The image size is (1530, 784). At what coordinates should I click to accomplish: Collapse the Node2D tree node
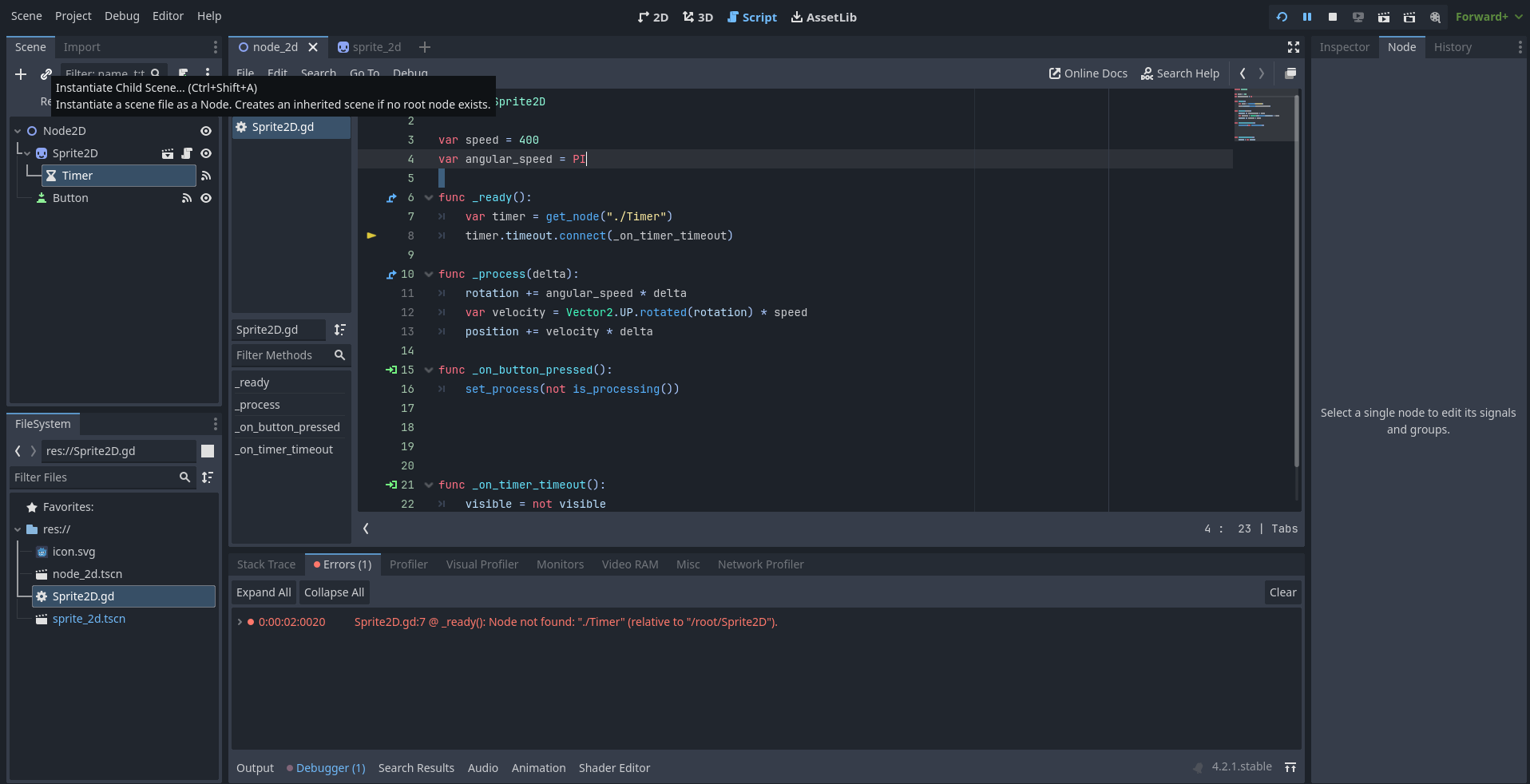18,131
